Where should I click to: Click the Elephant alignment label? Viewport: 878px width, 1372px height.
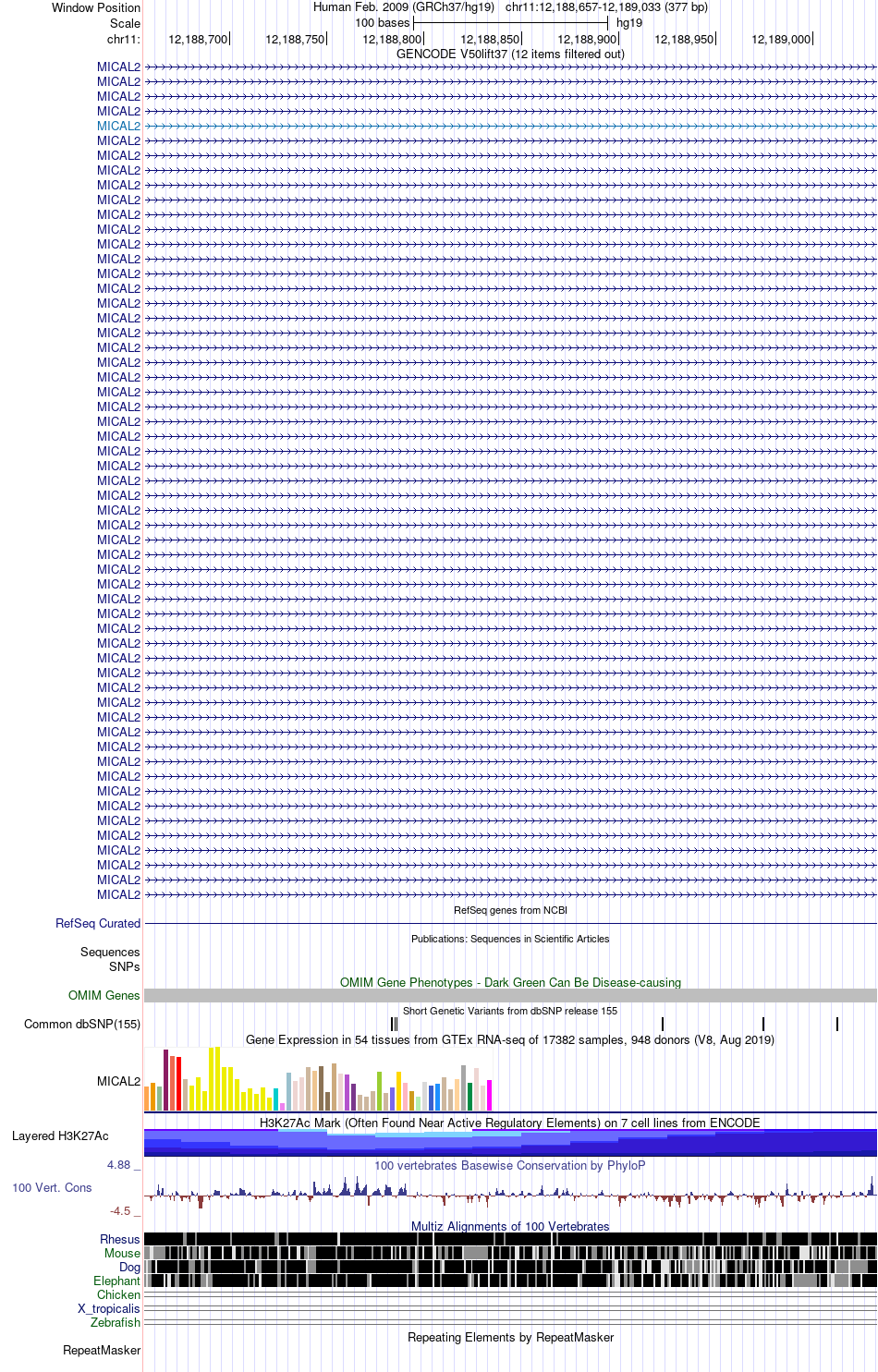click(x=116, y=1281)
